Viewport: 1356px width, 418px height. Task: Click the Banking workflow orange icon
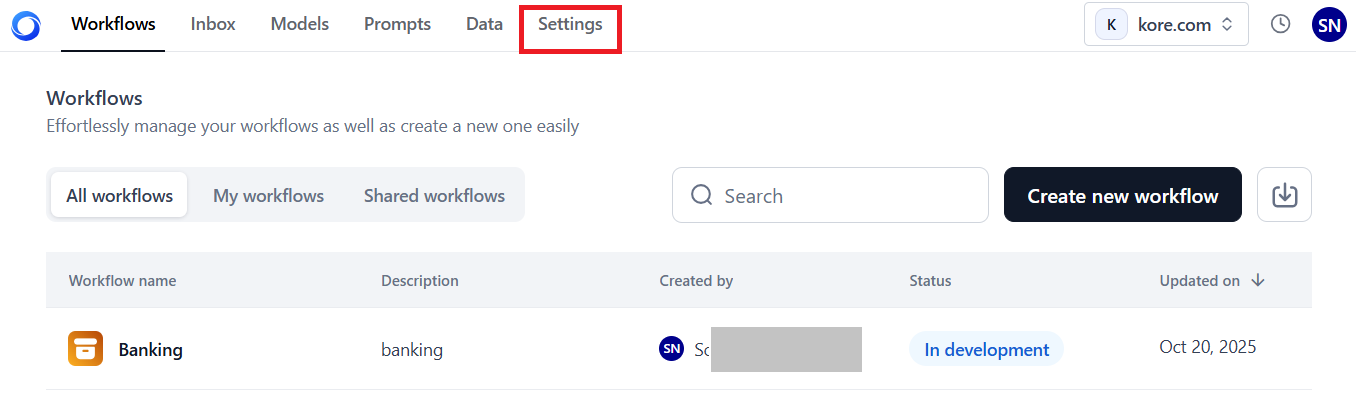pos(85,349)
